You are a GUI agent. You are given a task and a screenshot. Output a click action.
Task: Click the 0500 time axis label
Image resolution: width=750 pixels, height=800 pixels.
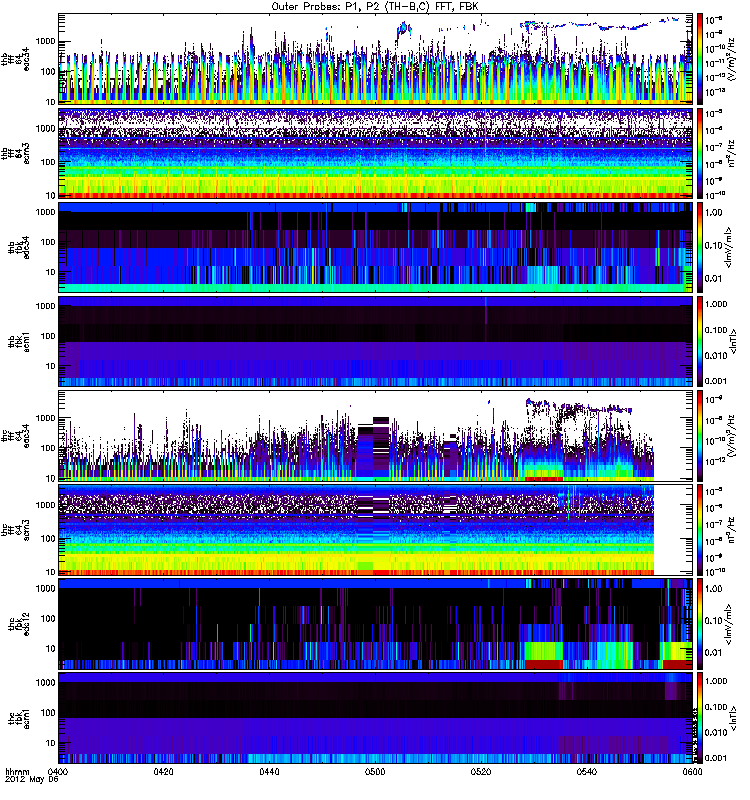(x=375, y=771)
